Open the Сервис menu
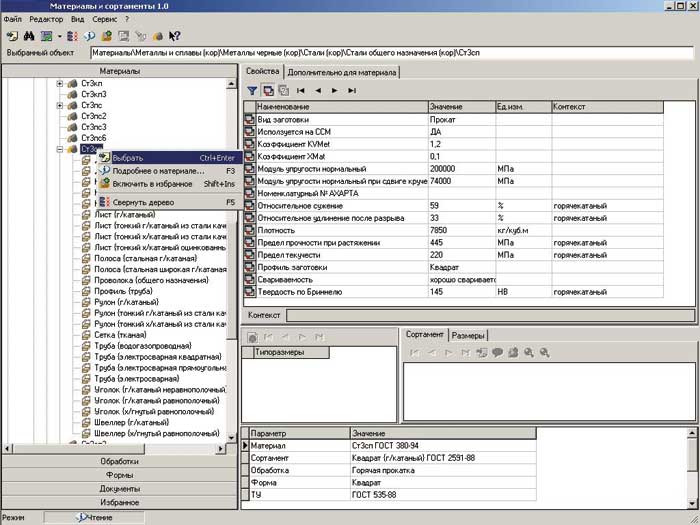 coord(105,20)
